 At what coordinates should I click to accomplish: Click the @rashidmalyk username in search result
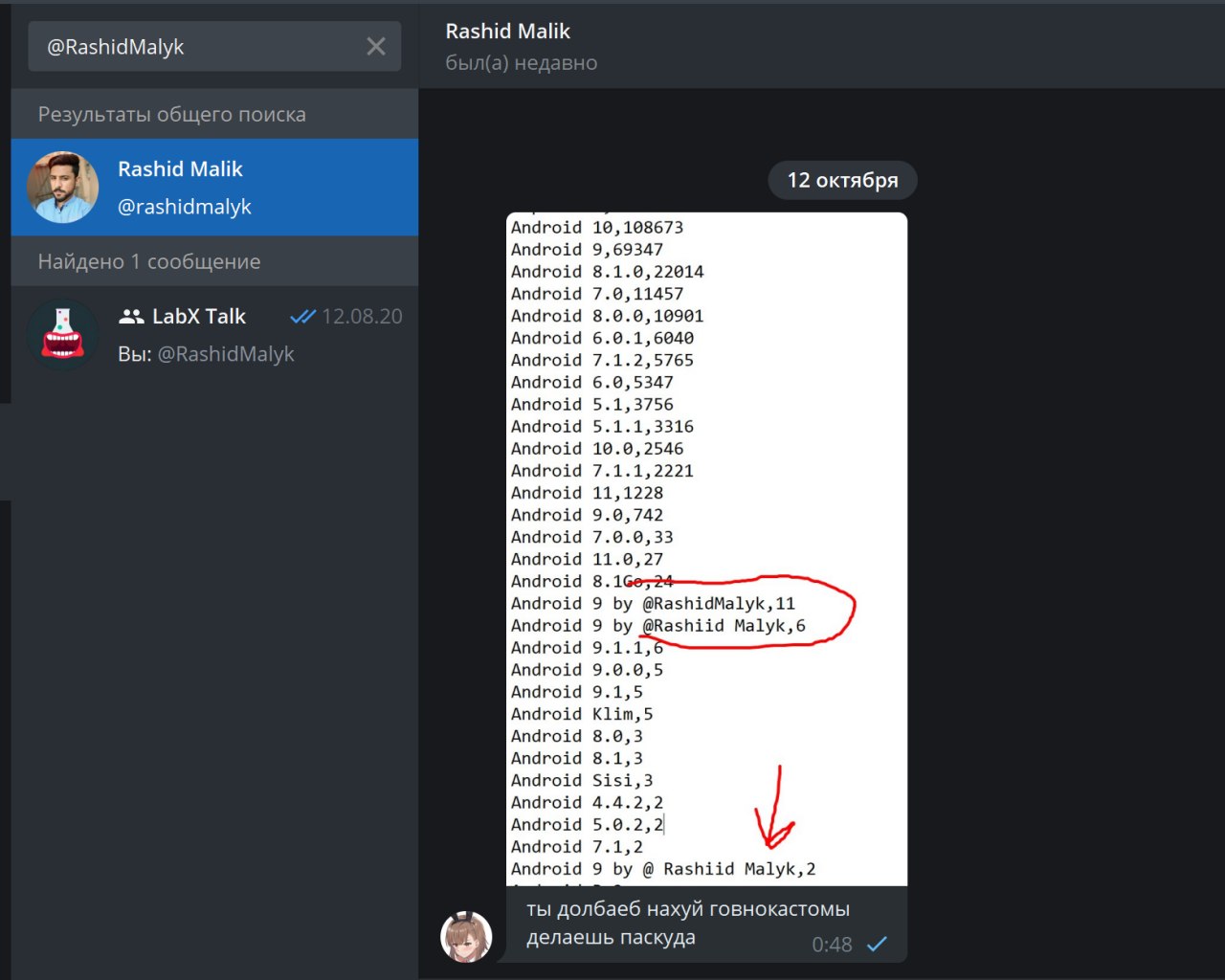[x=185, y=207]
